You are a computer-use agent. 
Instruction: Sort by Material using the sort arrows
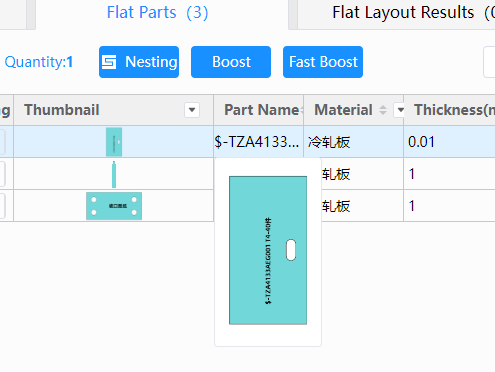[383, 110]
